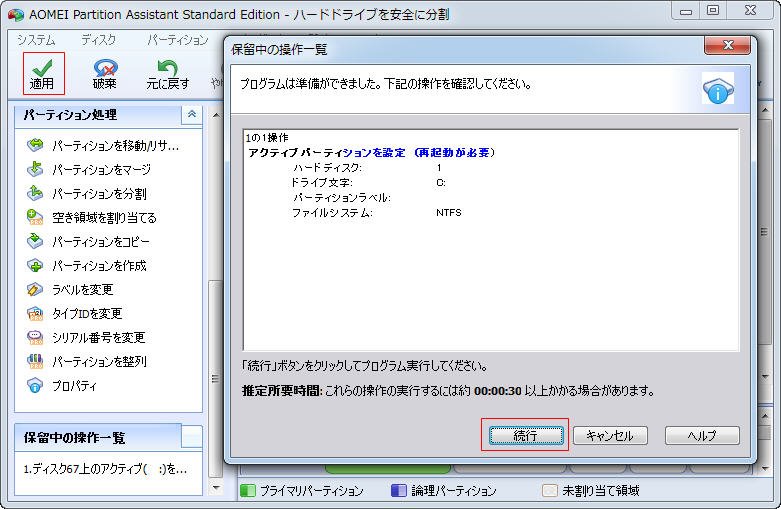Click the AOMEI app icon in title bar
The image size is (781, 509).
point(15,14)
